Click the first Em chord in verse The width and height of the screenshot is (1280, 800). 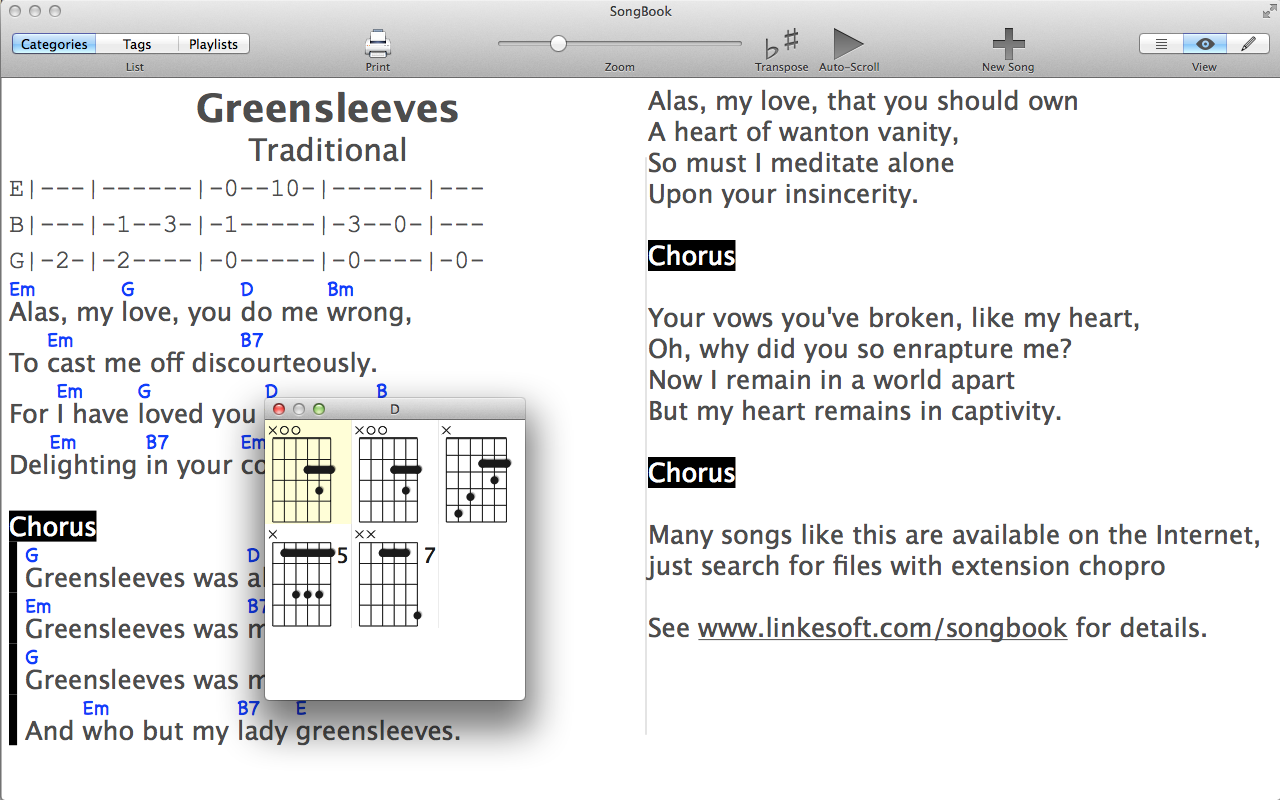22,290
